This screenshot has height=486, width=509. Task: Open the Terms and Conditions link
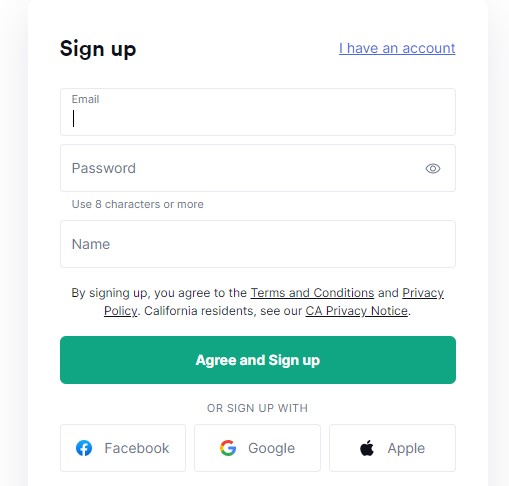coord(312,293)
